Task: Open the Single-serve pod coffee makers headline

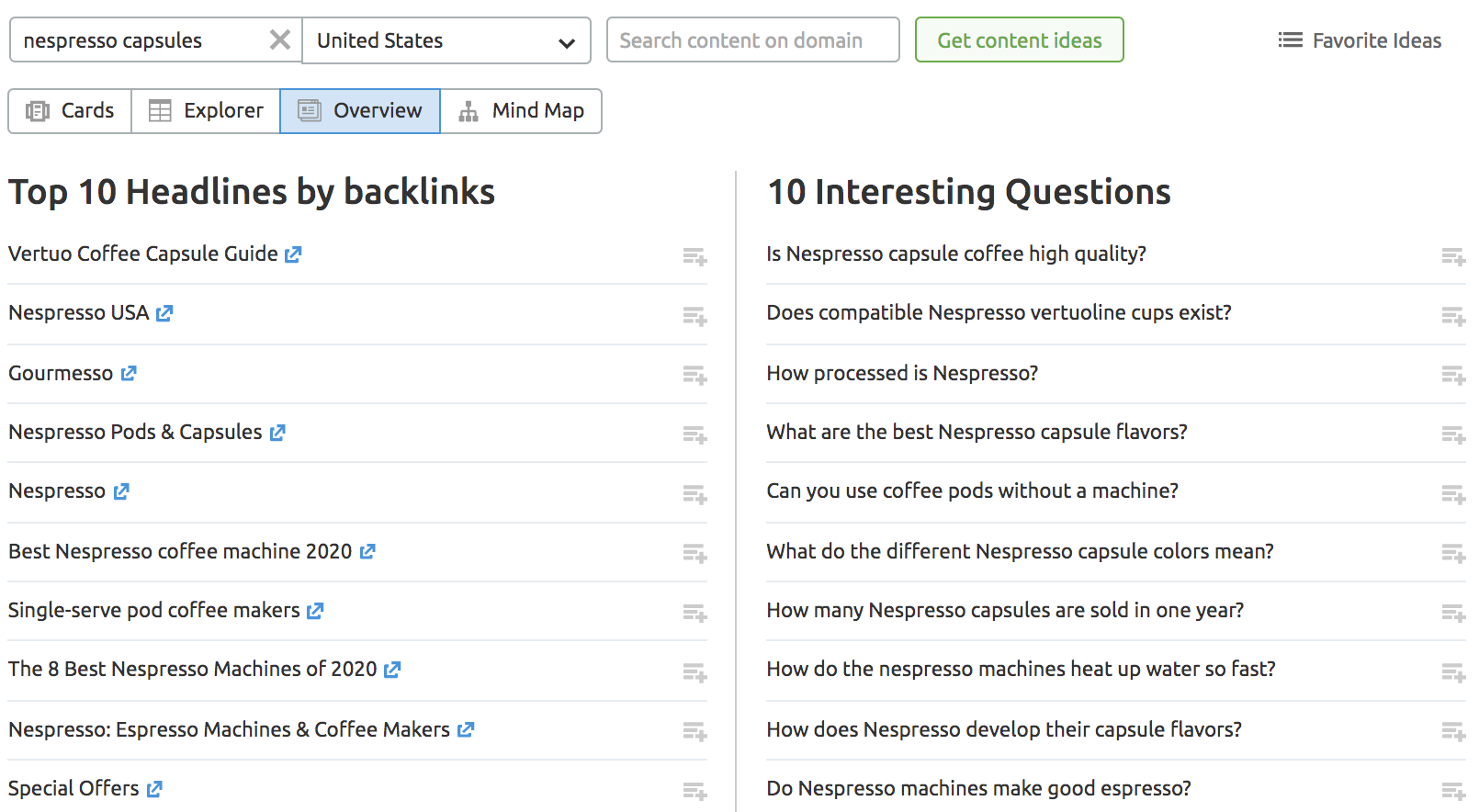Action: 154,611
